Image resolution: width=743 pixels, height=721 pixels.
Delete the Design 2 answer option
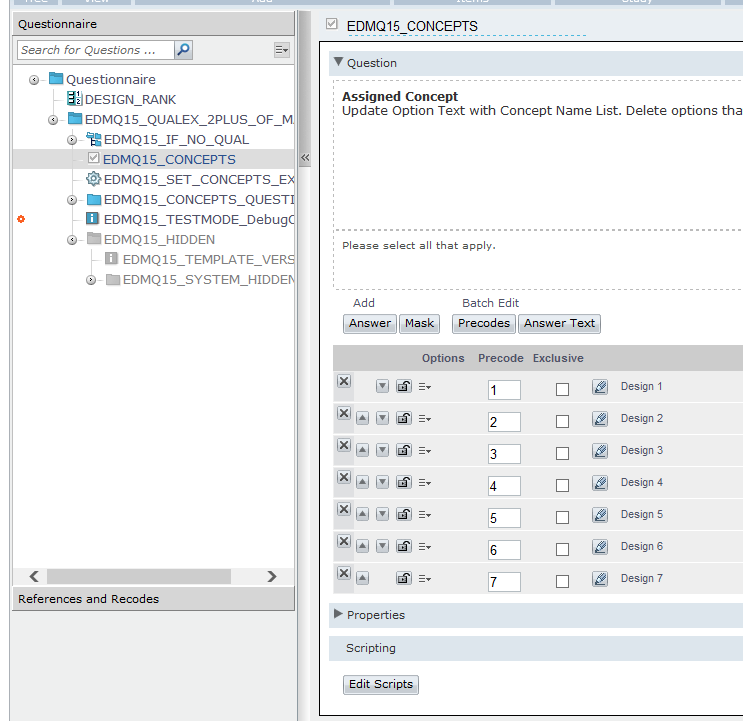[x=344, y=413]
